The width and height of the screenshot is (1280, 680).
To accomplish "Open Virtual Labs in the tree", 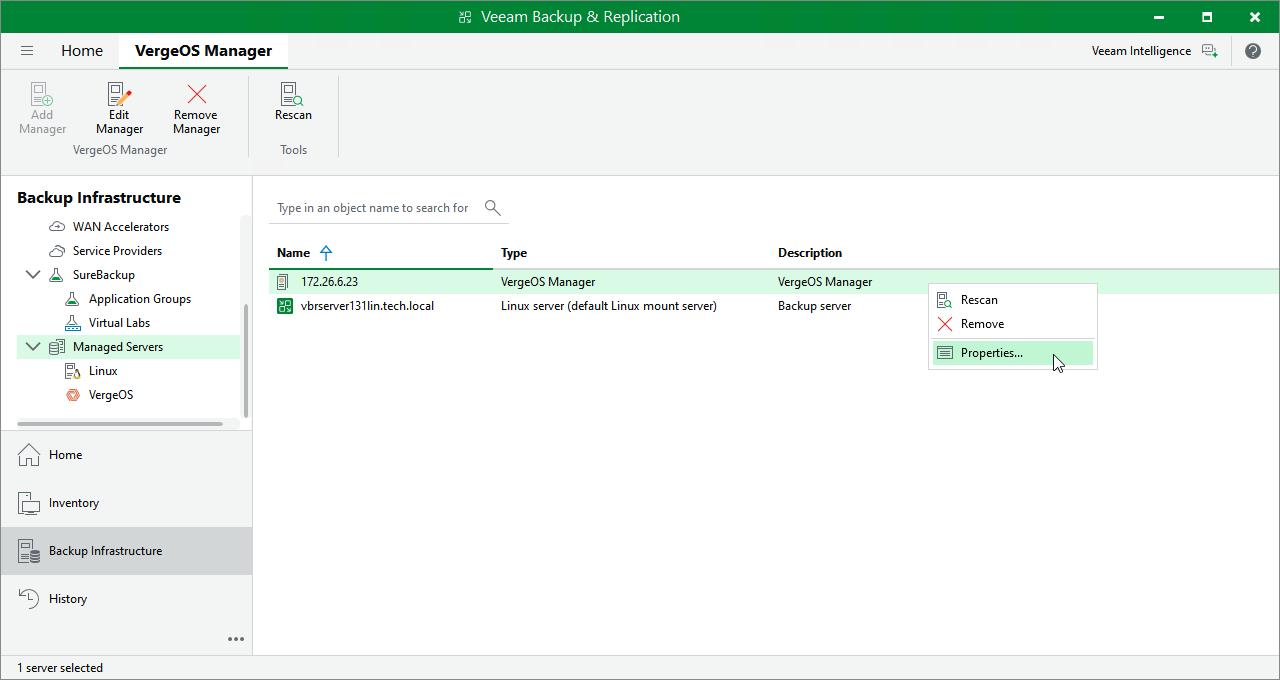I will click(x=119, y=323).
